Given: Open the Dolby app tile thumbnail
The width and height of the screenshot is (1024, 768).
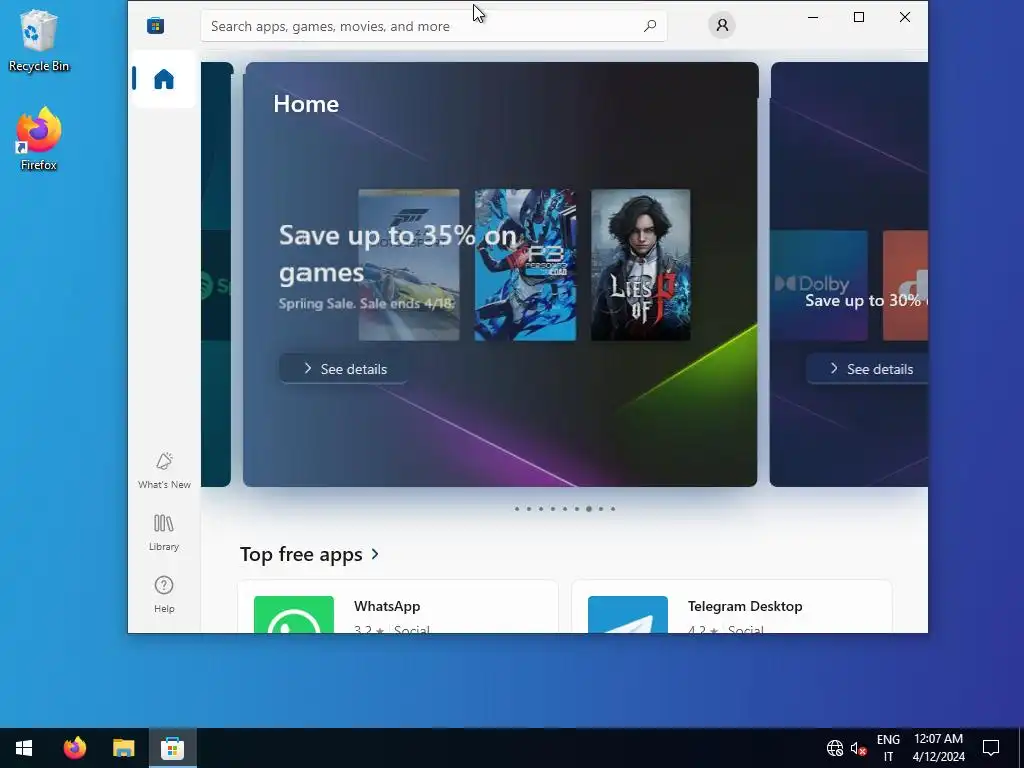Looking at the screenshot, I should [x=819, y=285].
